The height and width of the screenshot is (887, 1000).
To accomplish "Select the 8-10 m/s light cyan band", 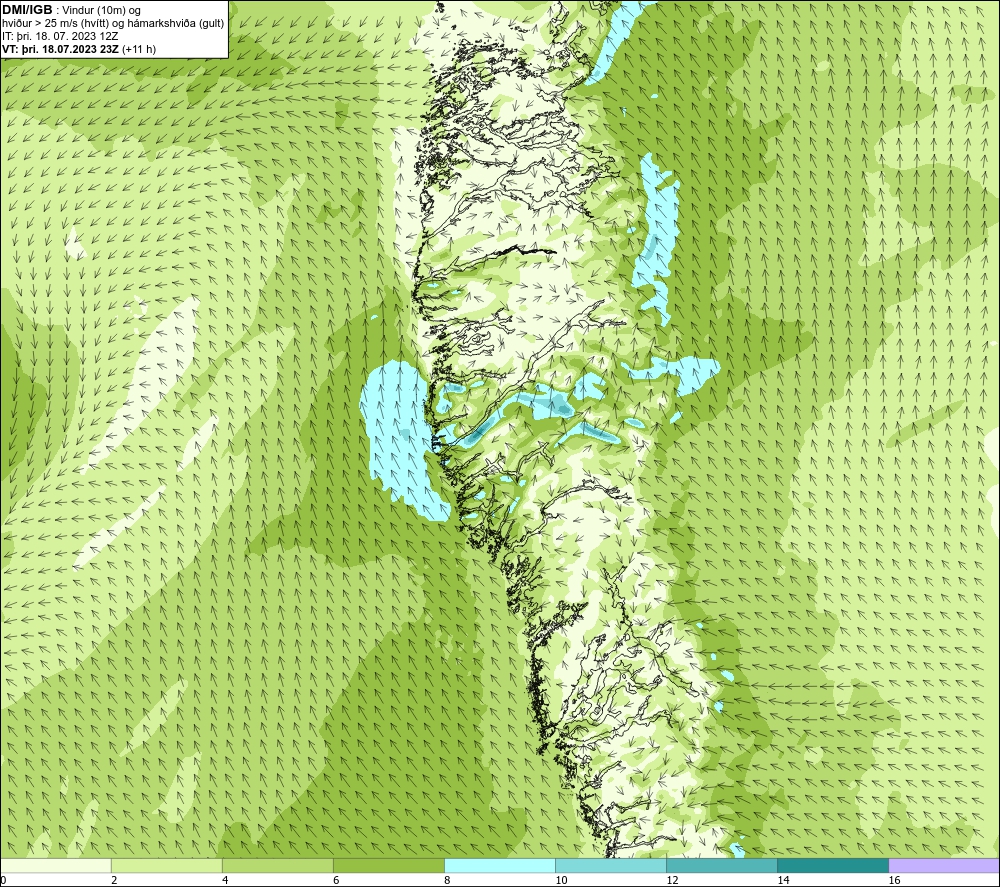I will coord(500,865).
